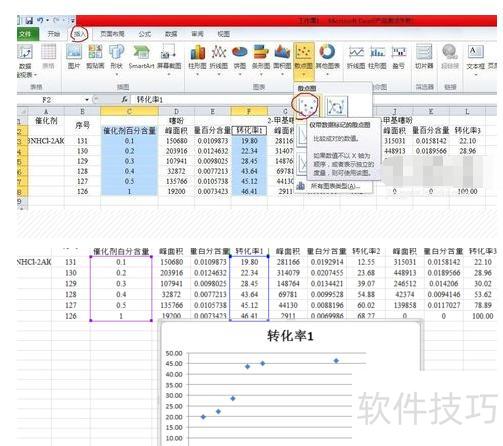Screen dimensions: 503x446
Task: Open 所有图表类型(A) all chart types entry
Action: pyautogui.click(x=335, y=186)
